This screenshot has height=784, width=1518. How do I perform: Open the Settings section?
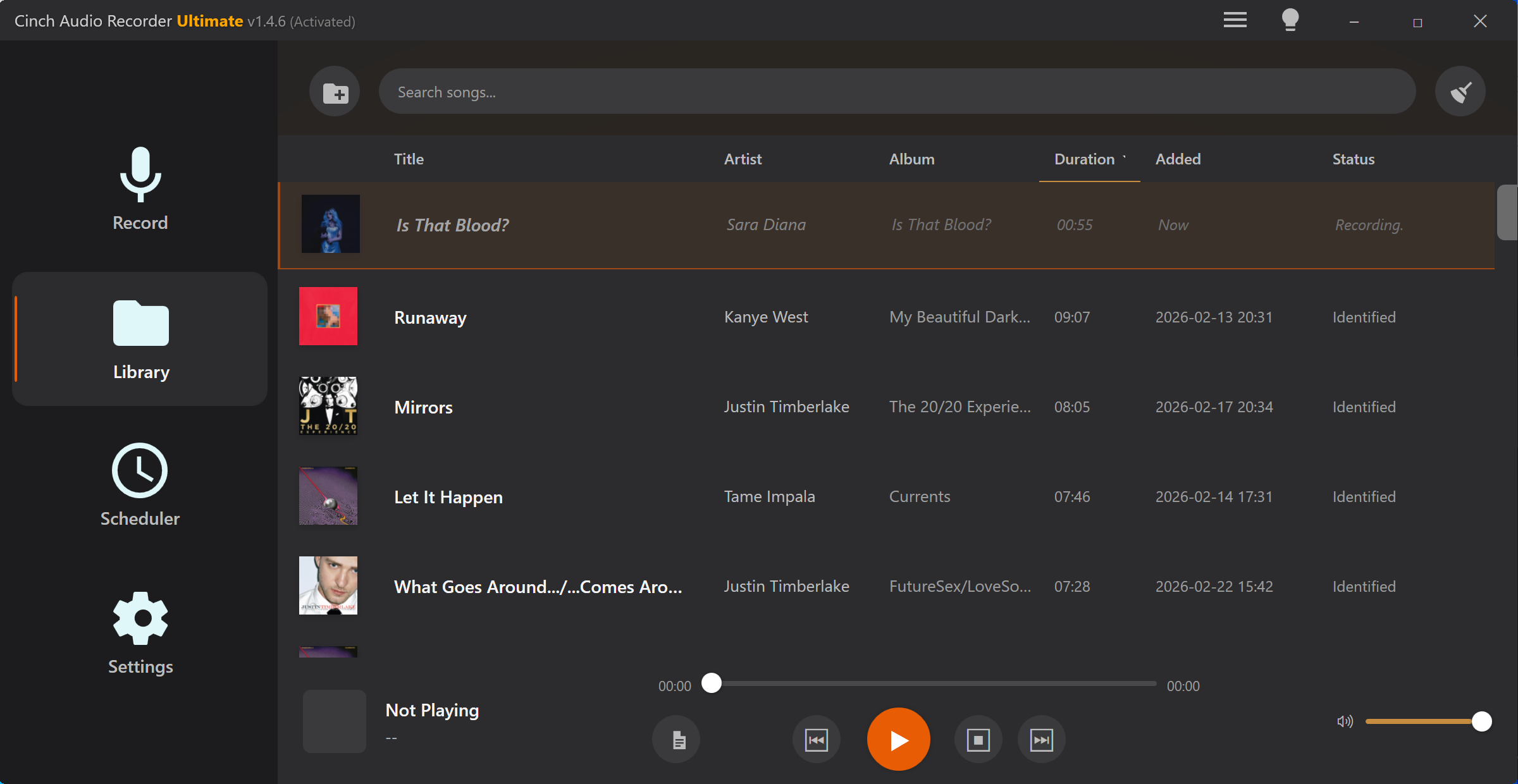click(x=140, y=633)
